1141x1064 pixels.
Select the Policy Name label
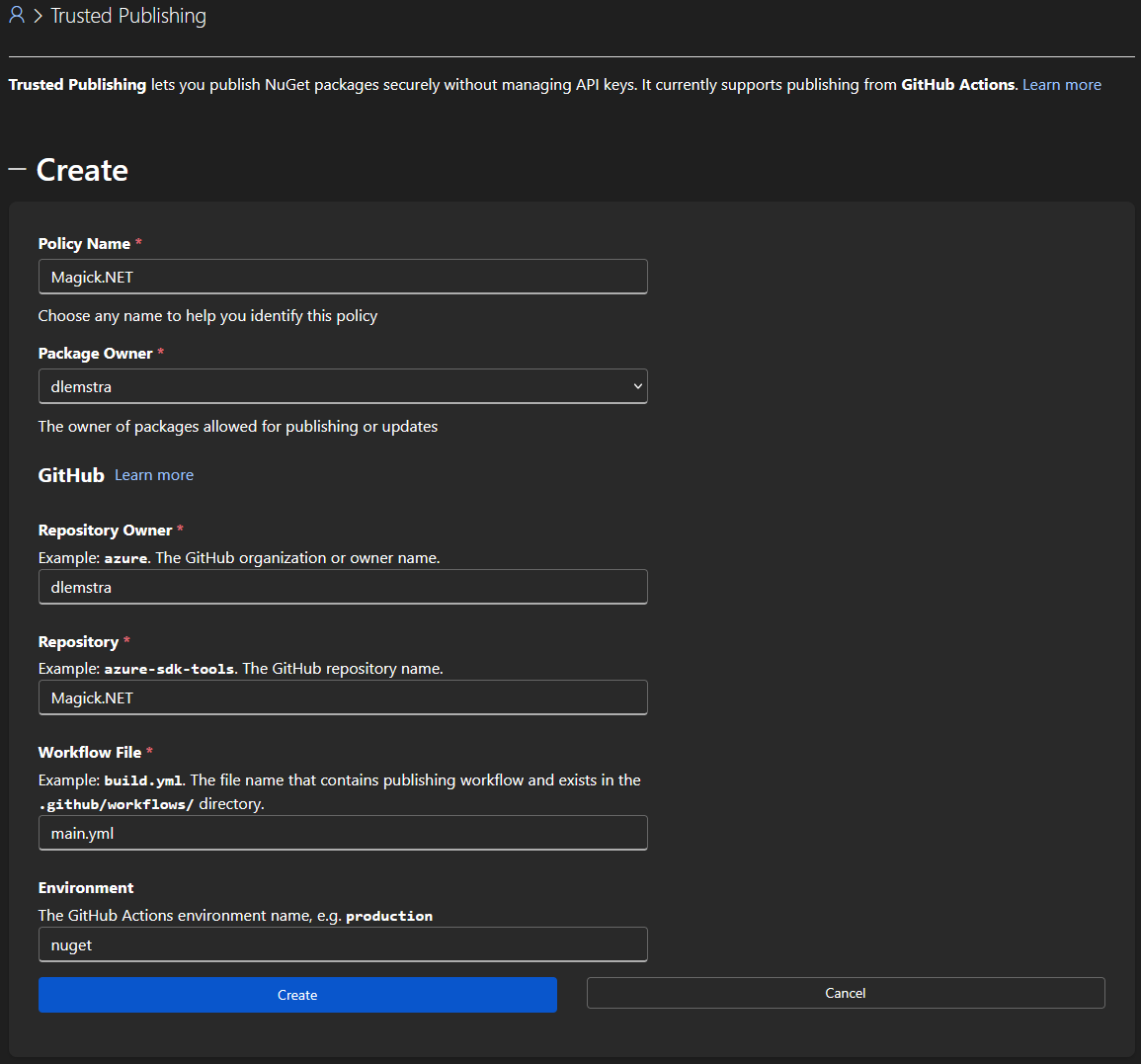(83, 243)
